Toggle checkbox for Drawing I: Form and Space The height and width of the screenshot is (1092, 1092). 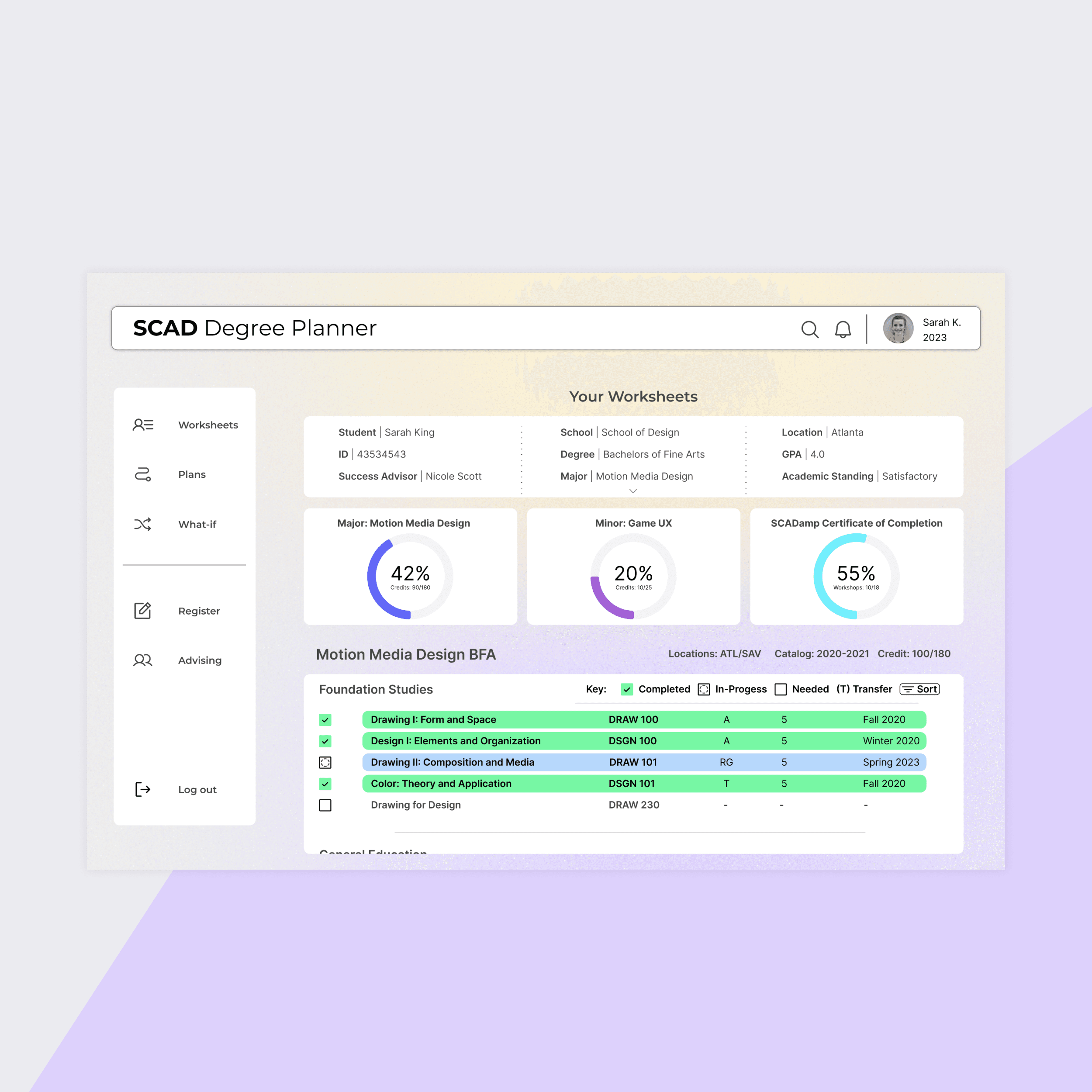[x=325, y=719]
